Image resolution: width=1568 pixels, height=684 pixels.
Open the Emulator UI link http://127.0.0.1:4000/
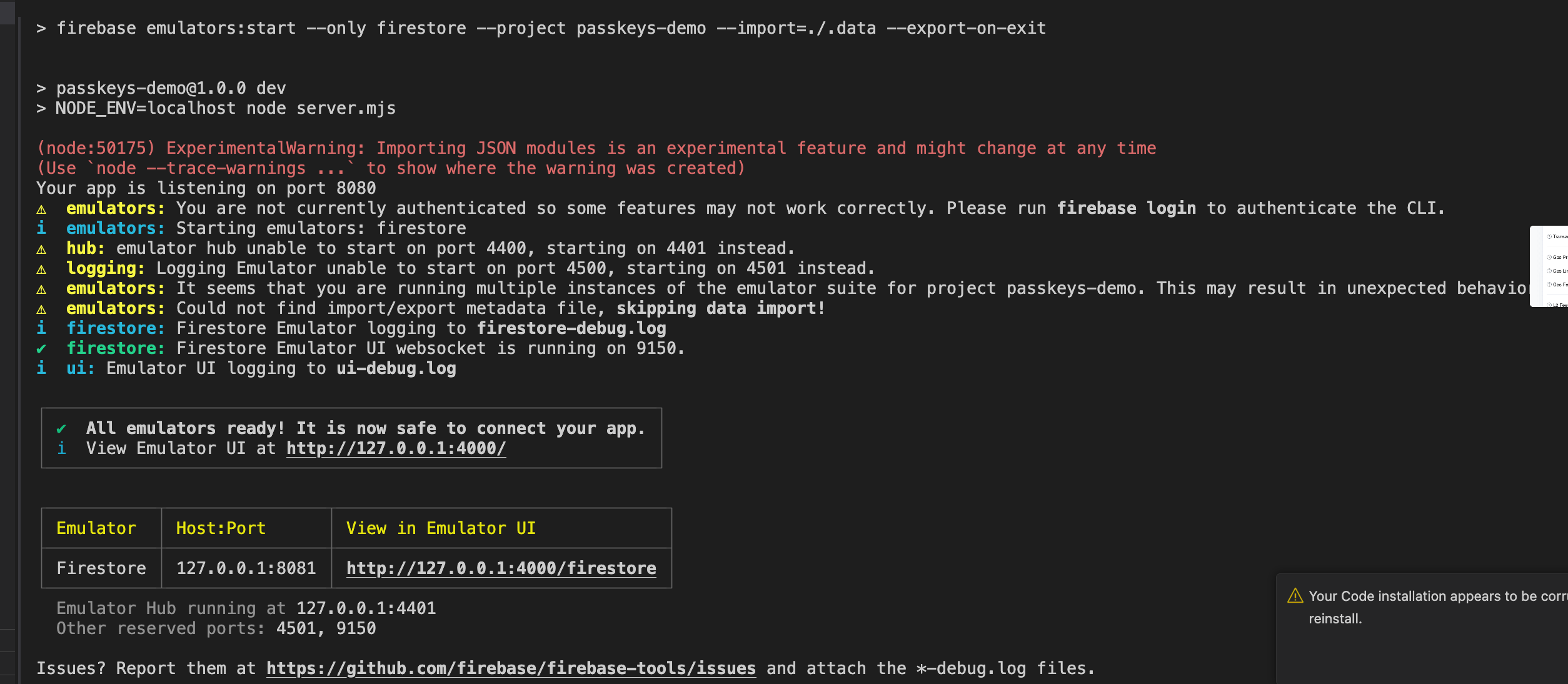[x=396, y=448]
